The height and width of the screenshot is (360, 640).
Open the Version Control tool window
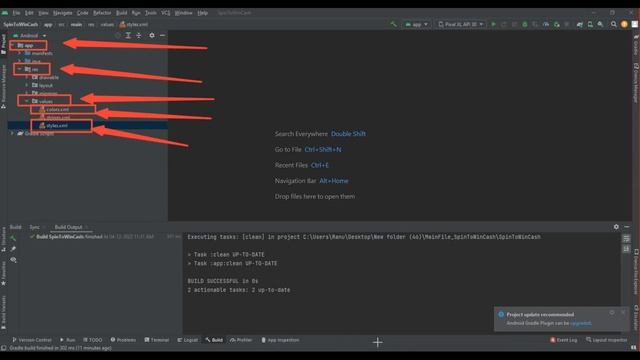click(32, 340)
